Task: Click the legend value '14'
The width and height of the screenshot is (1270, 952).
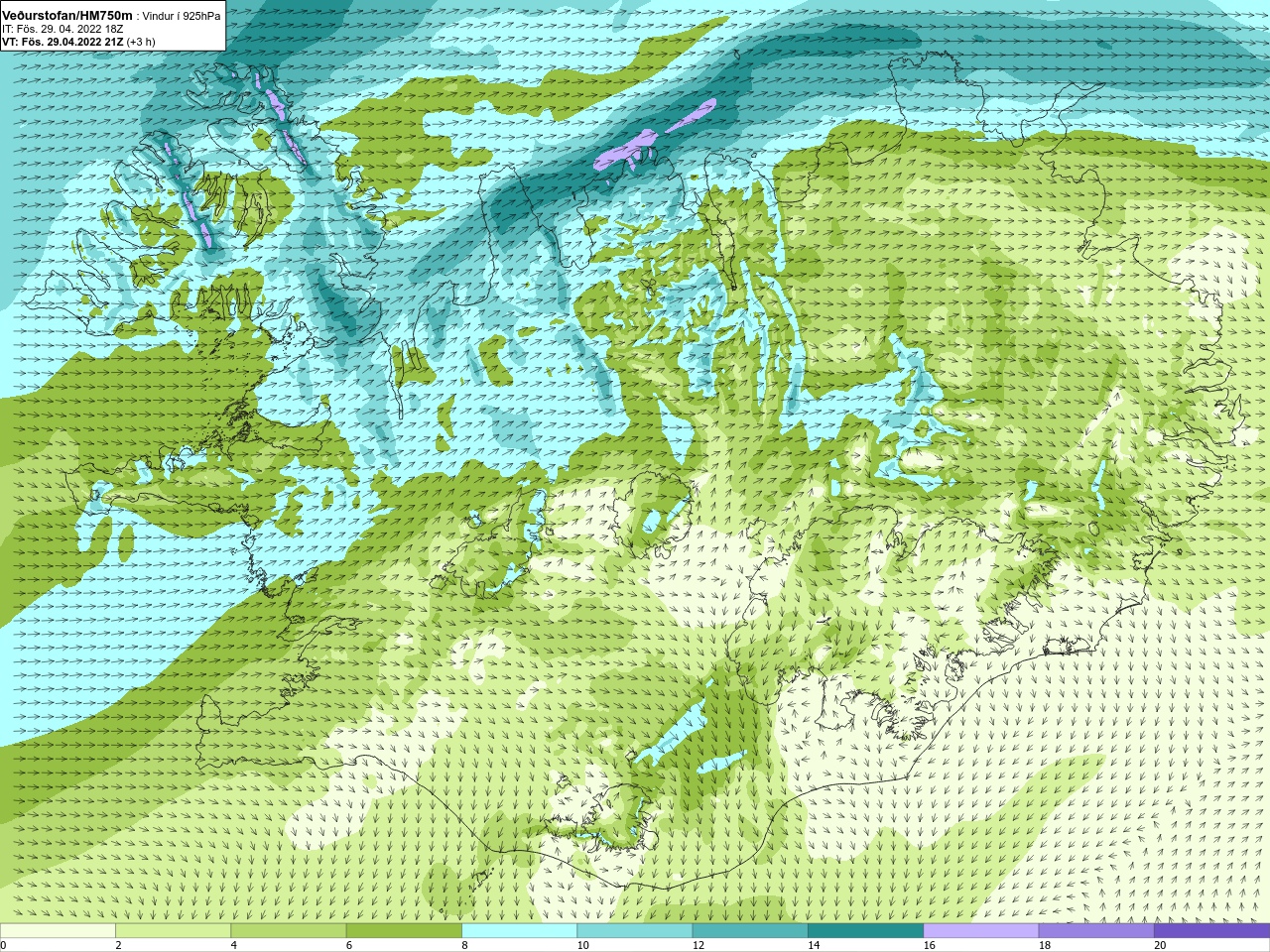Action: point(814,945)
